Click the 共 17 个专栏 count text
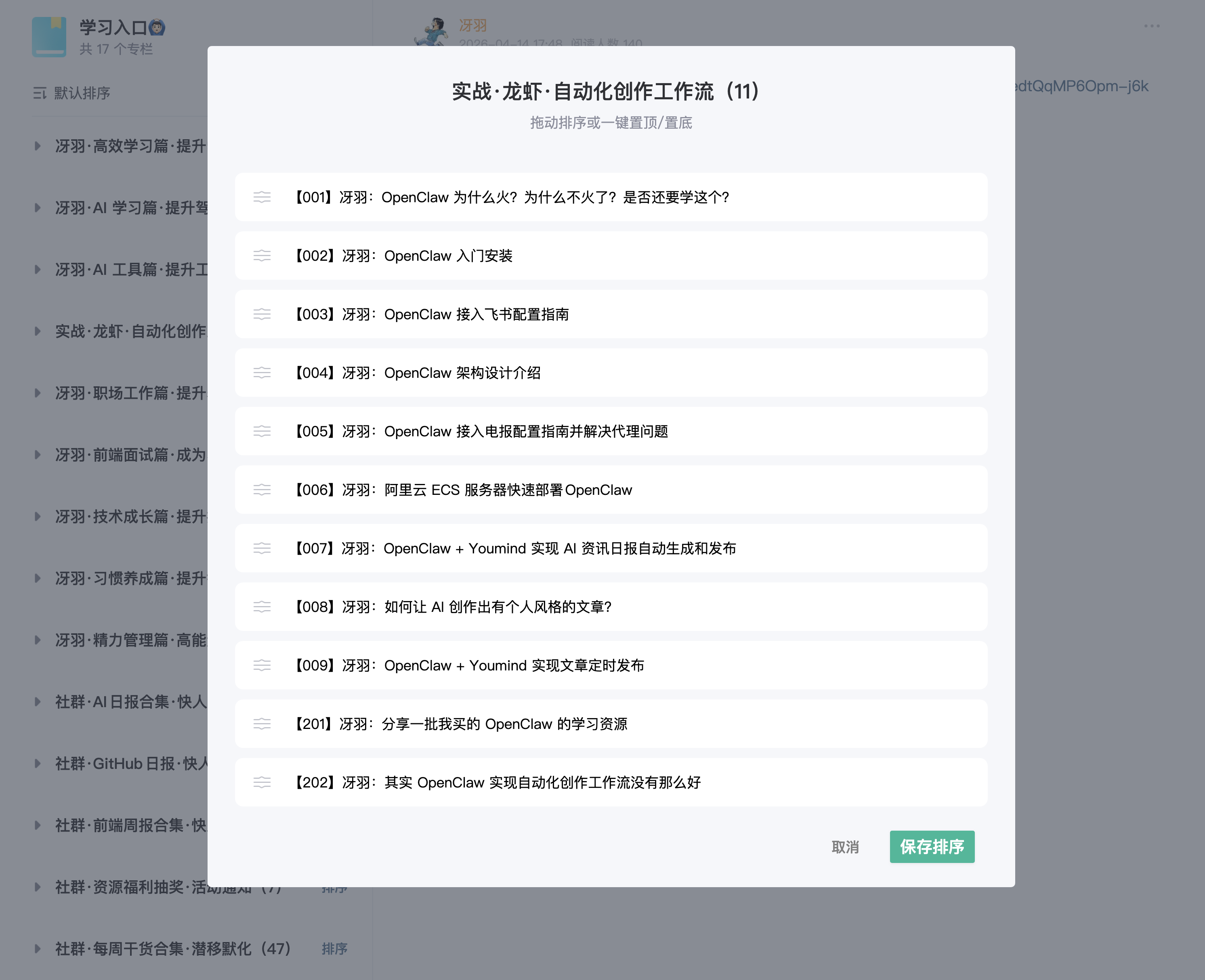1205x980 pixels. tap(116, 49)
